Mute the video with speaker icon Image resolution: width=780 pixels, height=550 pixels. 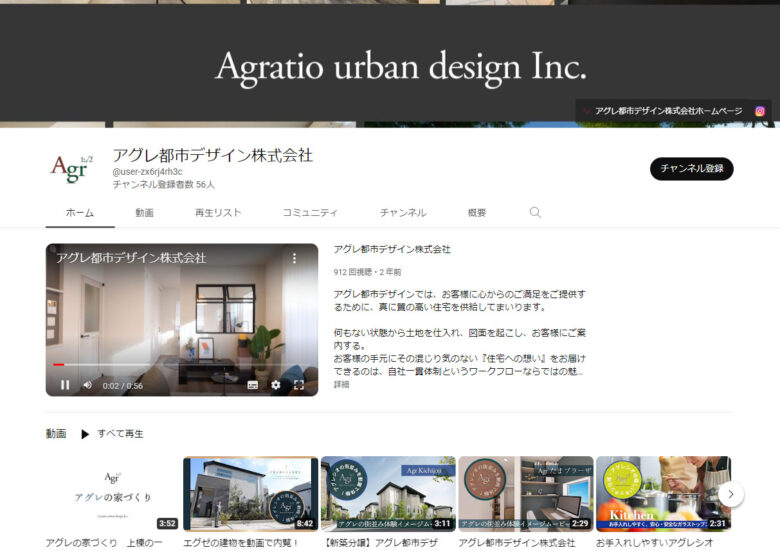(x=87, y=384)
